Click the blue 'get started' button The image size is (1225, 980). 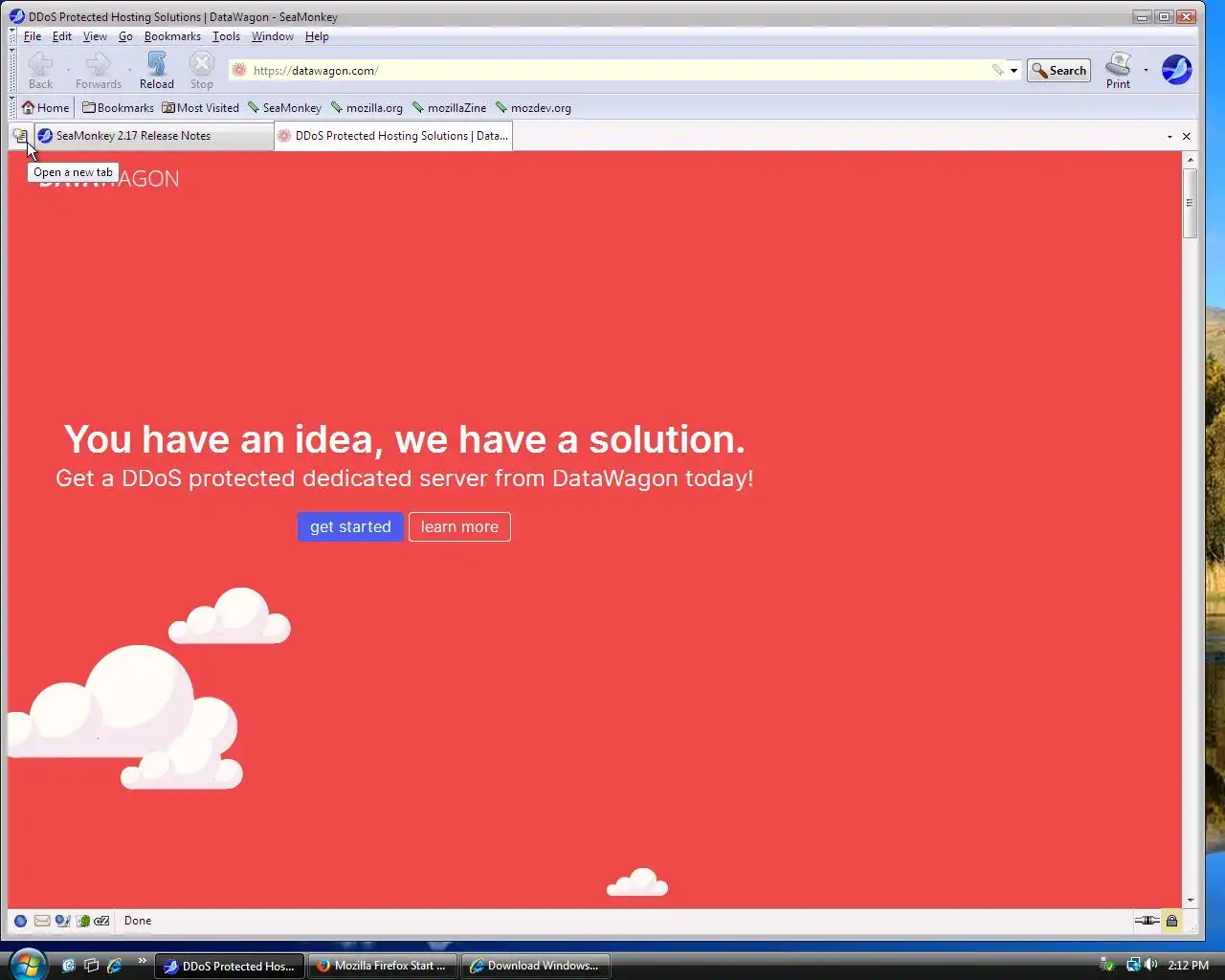[x=350, y=526]
